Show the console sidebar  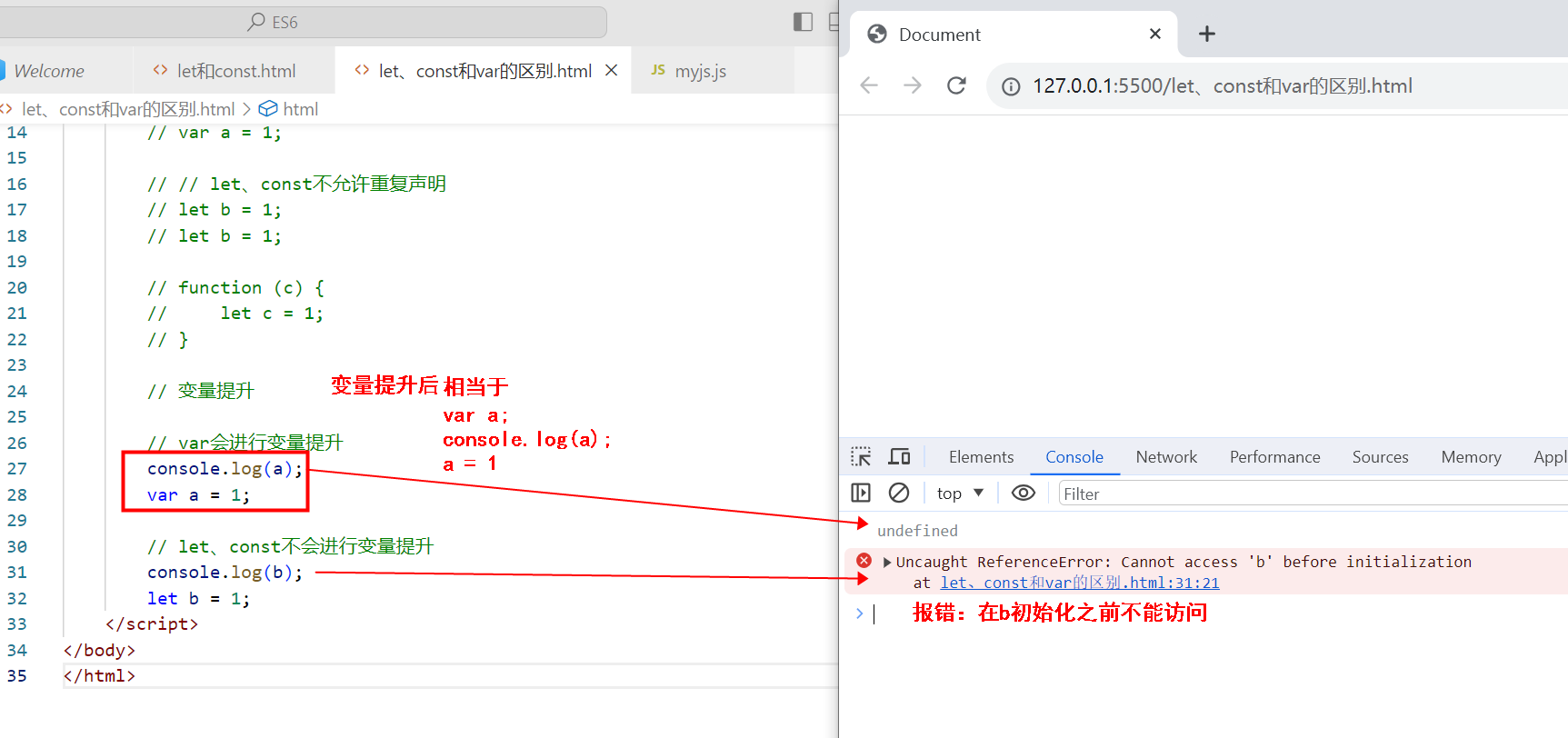[x=861, y=493]
